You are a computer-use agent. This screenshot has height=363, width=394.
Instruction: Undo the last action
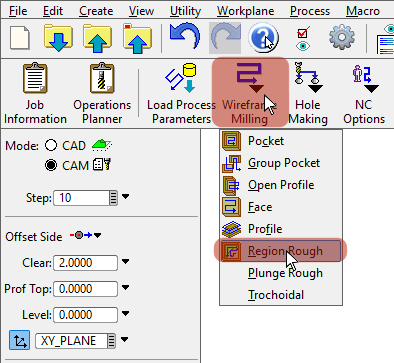pos(185,37)
